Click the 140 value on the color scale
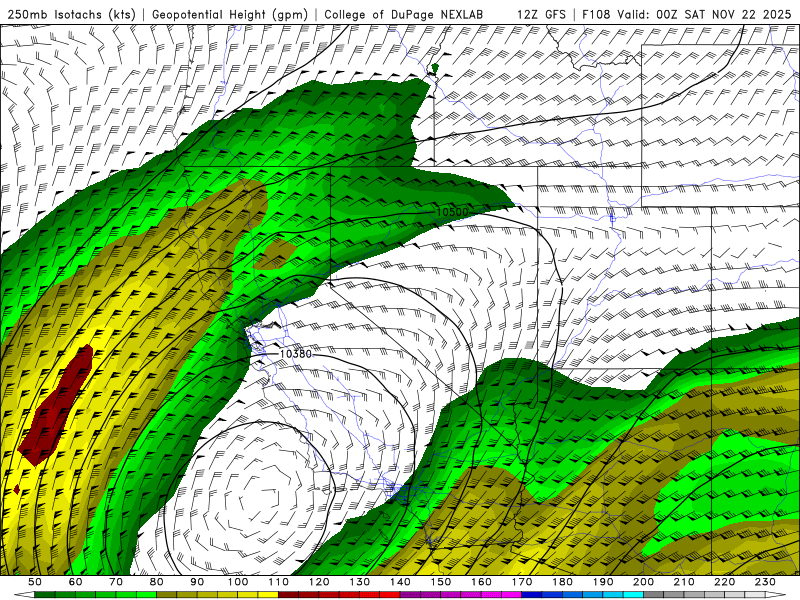 tap(400, 582)
